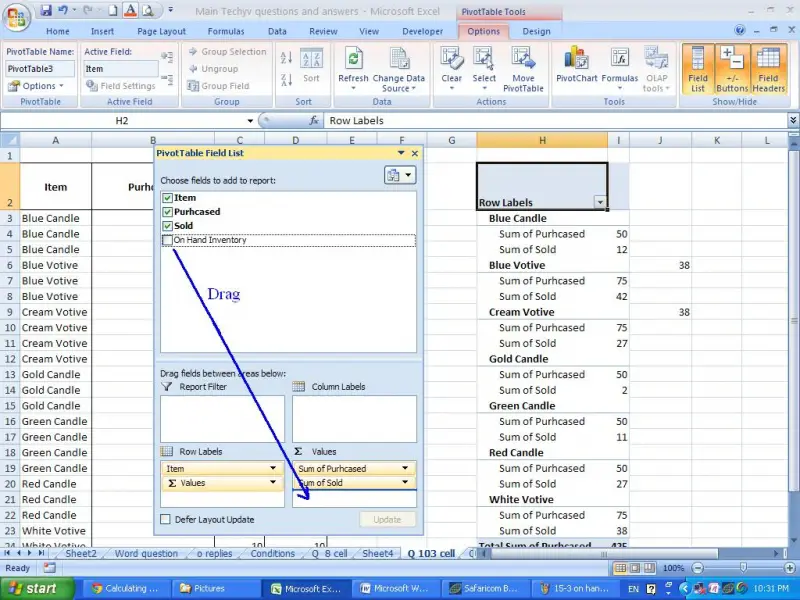Click the insert function fx icon

pyautogui.click(x=314, y=120)
